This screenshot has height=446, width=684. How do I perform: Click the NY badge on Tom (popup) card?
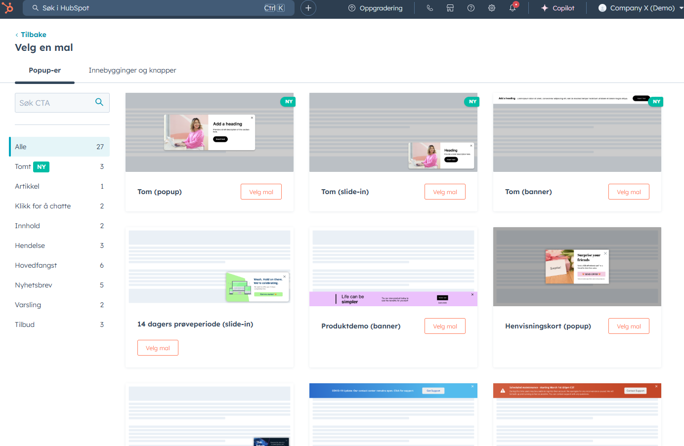point(288,102)
